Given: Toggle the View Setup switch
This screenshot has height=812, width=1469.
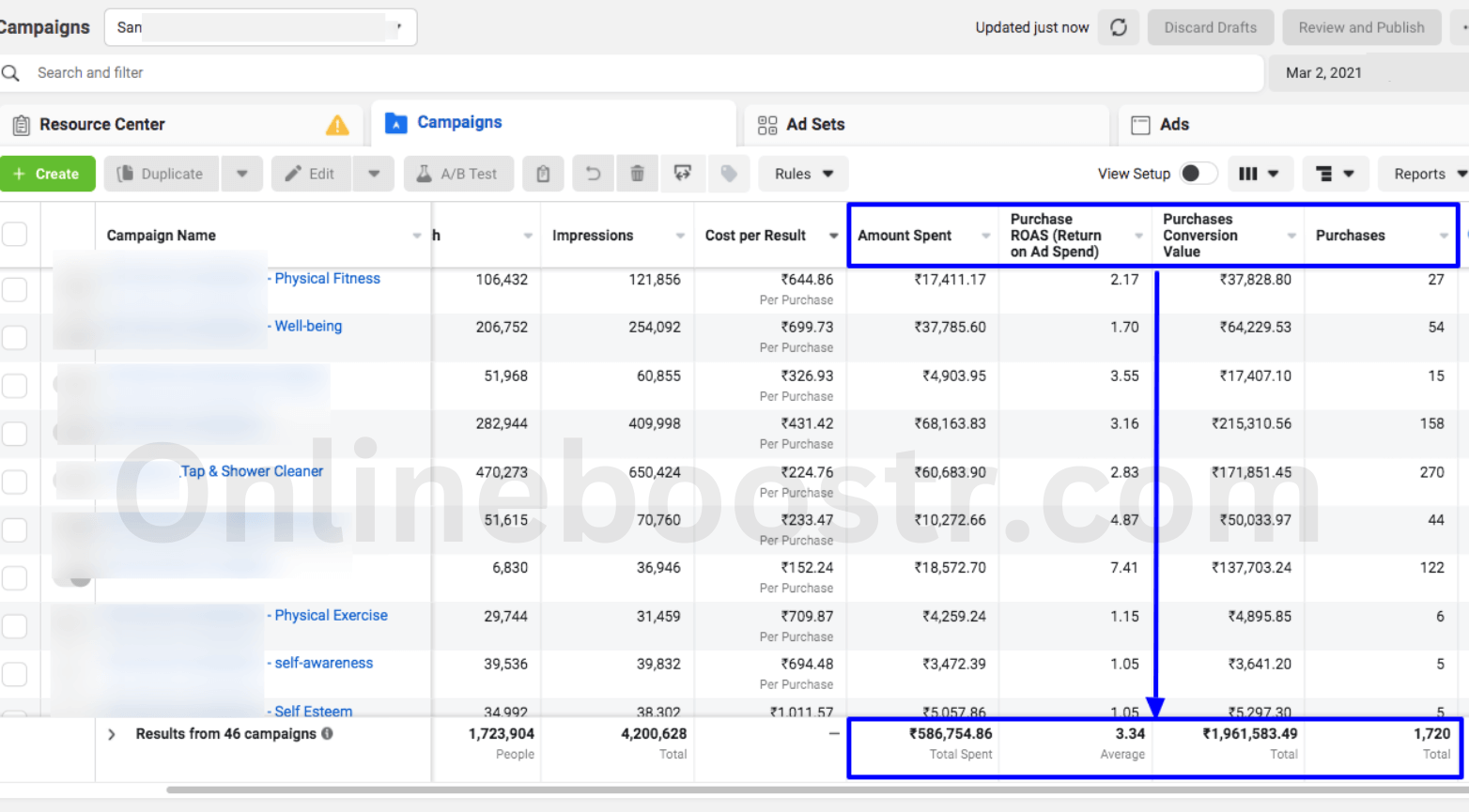Looking at the screenshot, I should (x=1198, y=174).
